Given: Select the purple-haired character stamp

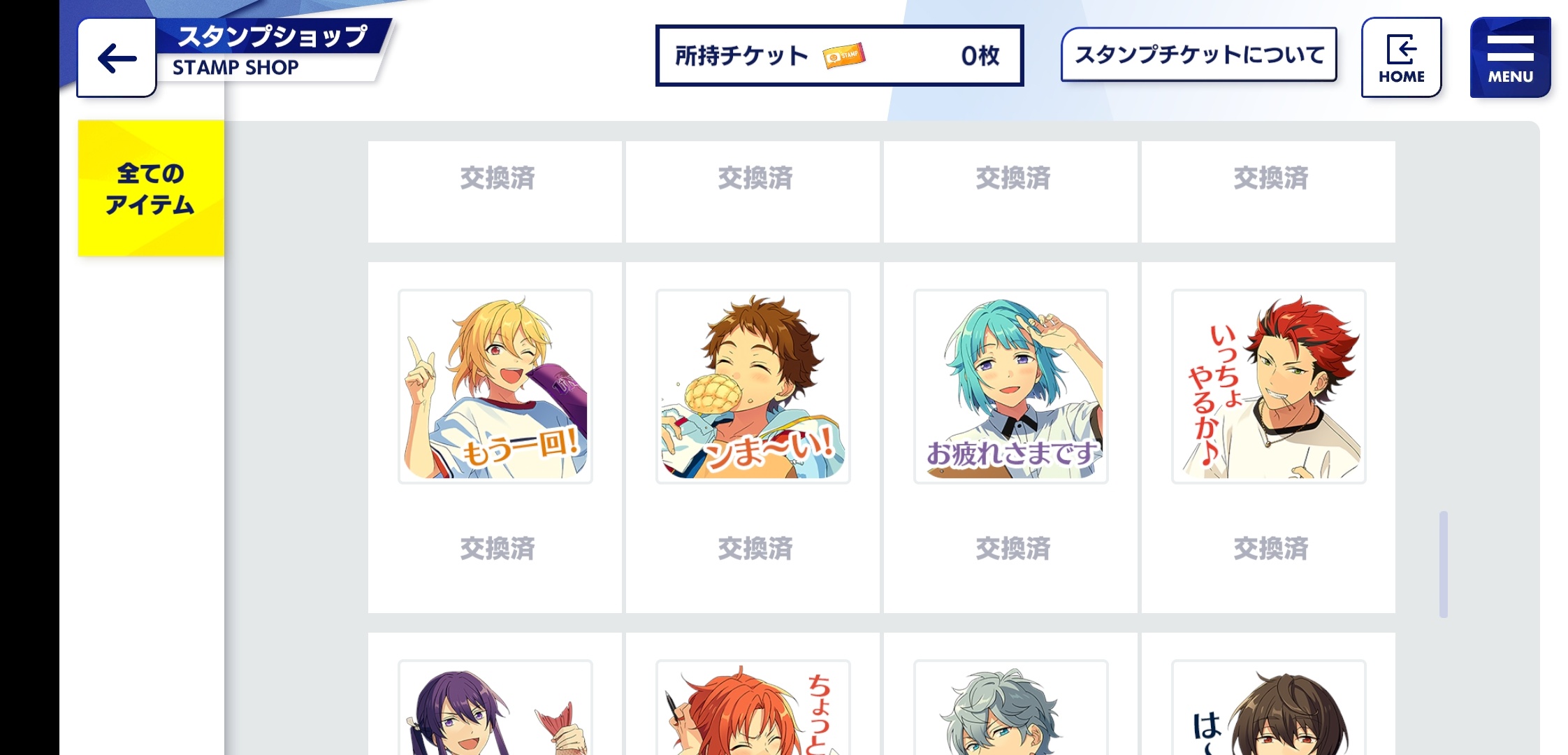Looking at the screenshot, I should coord(495,707).
